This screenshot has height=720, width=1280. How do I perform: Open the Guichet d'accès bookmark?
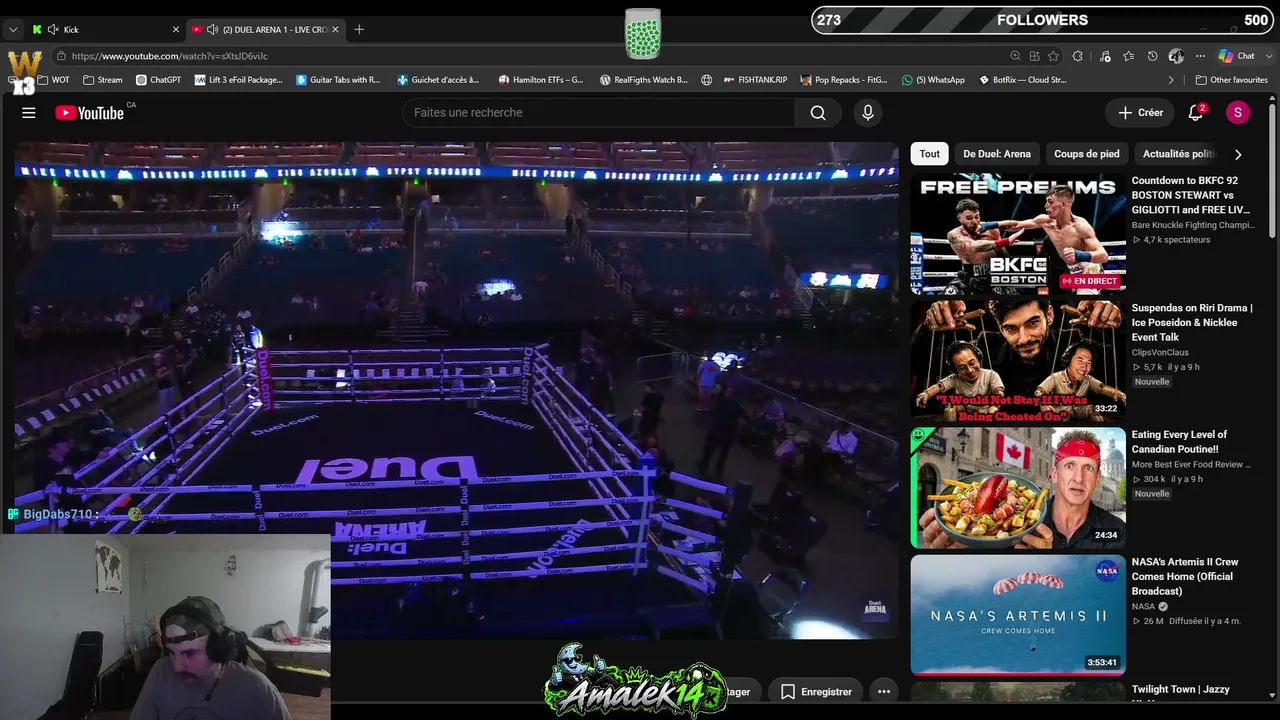(438, 80)
